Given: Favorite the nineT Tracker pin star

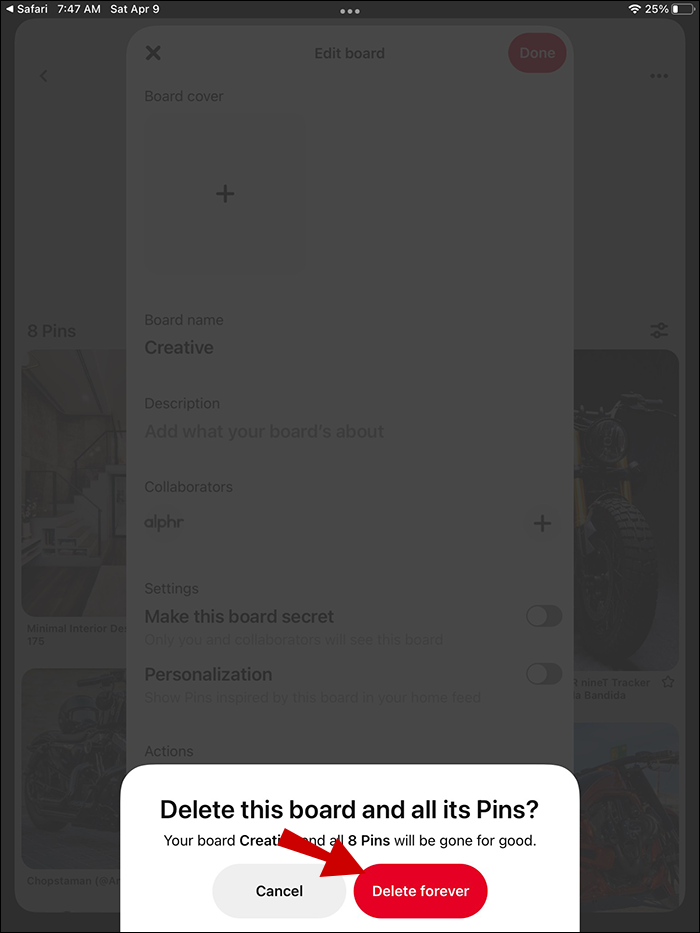Looking at the screenshot, I should (x=668, y=682).
